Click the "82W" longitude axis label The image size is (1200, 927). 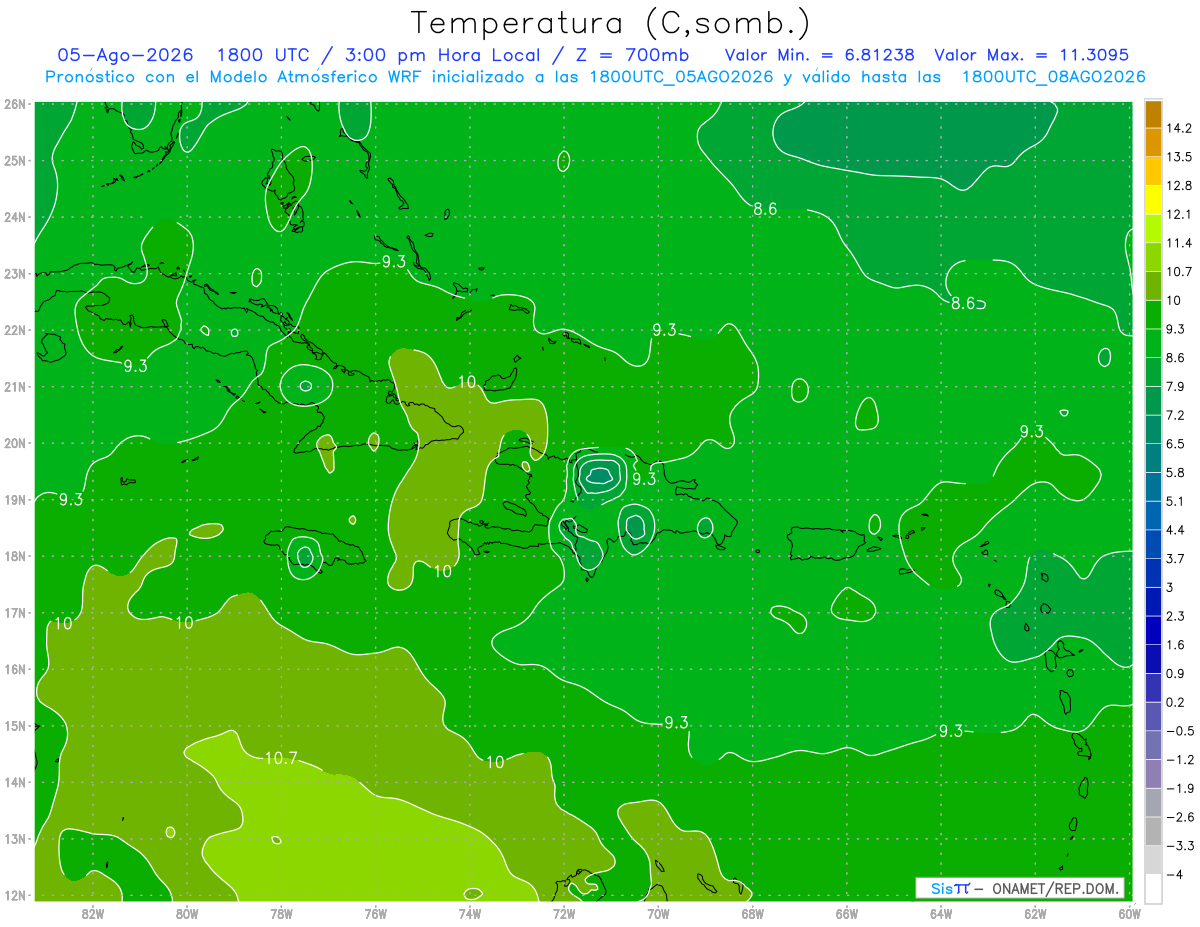coord(92,913)
